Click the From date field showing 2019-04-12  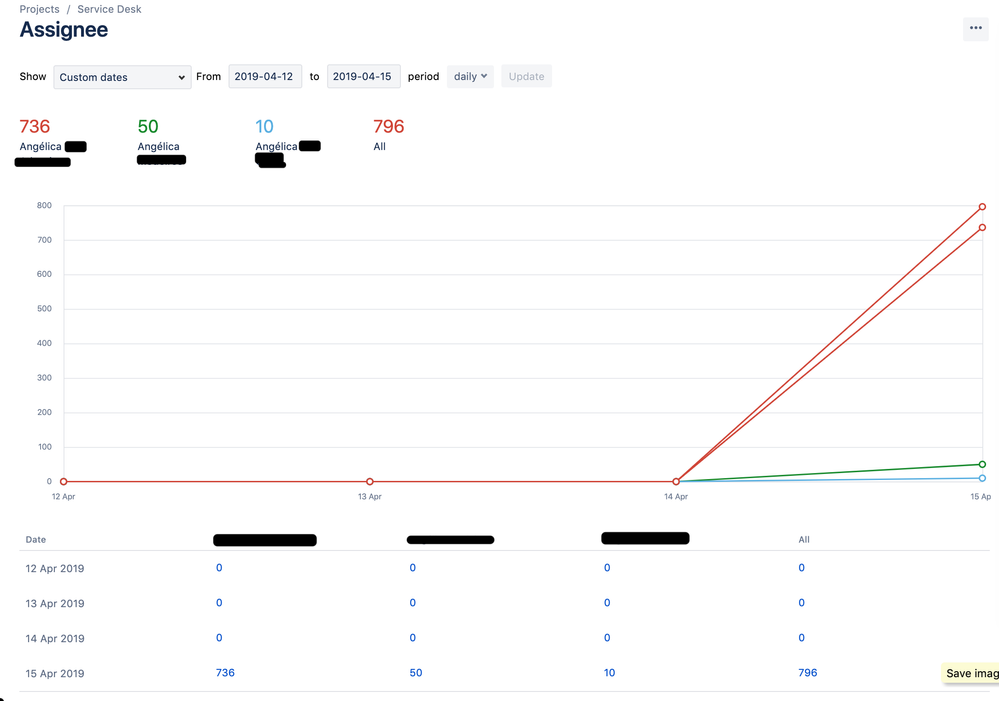(x=264, y=76)
